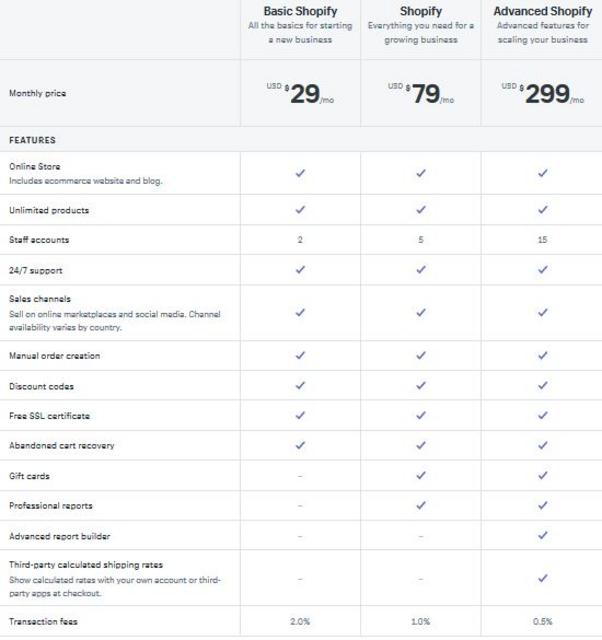Click the $29 per month price
The height and width of the screenshot is (640, 602).
pos(300,94)
